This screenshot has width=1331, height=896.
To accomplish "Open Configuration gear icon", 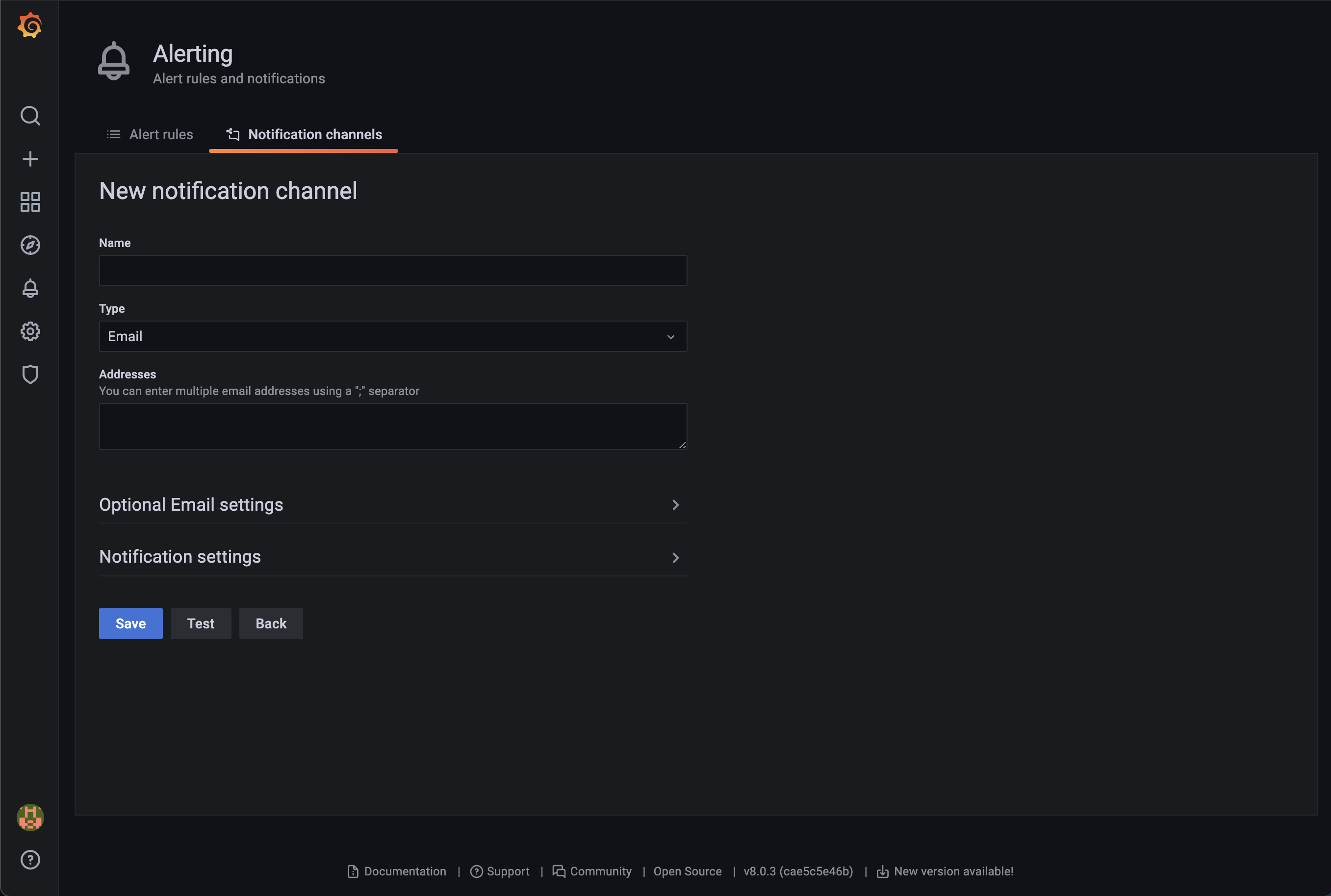I will [x=30, y=331].
